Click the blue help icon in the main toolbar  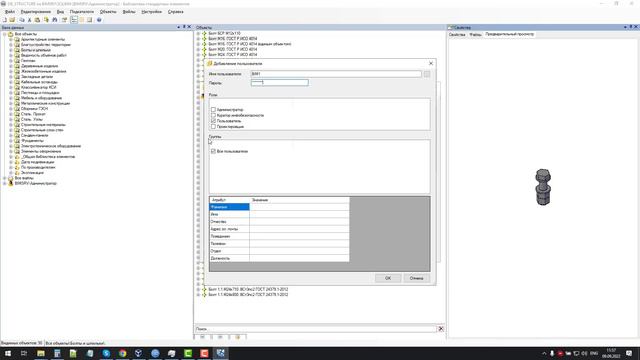99,20
